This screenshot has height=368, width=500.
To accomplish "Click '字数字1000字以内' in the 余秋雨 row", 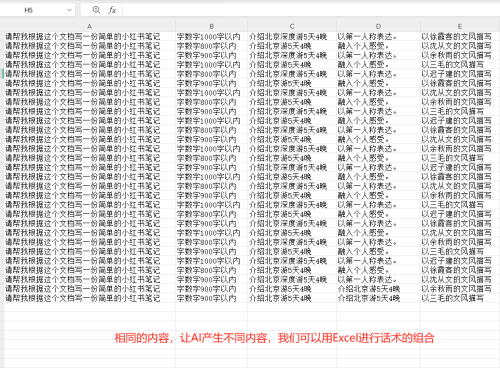I will coord(208,148).
